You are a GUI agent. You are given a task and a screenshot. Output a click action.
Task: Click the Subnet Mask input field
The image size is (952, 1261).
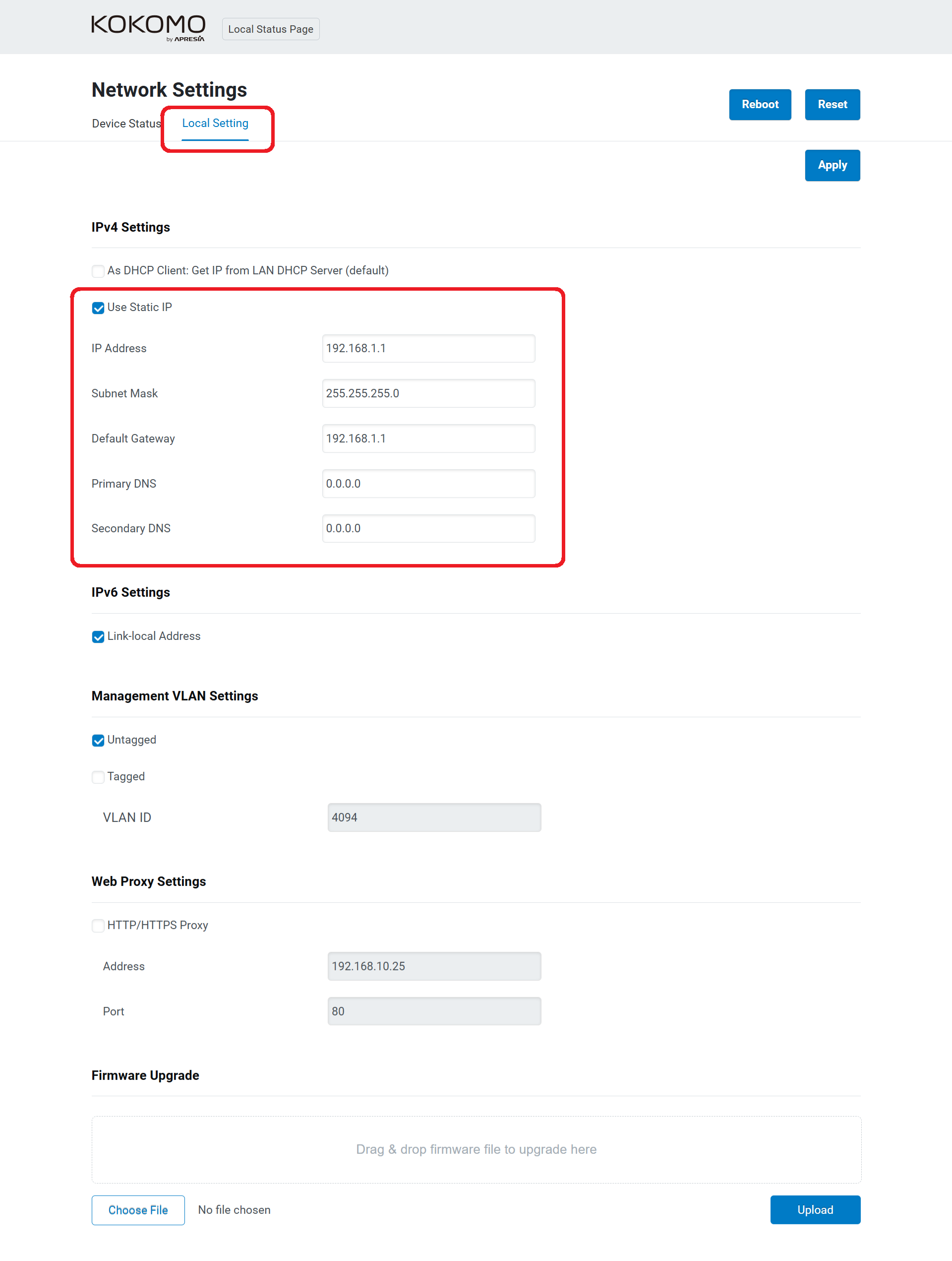(x=428, y=393)
